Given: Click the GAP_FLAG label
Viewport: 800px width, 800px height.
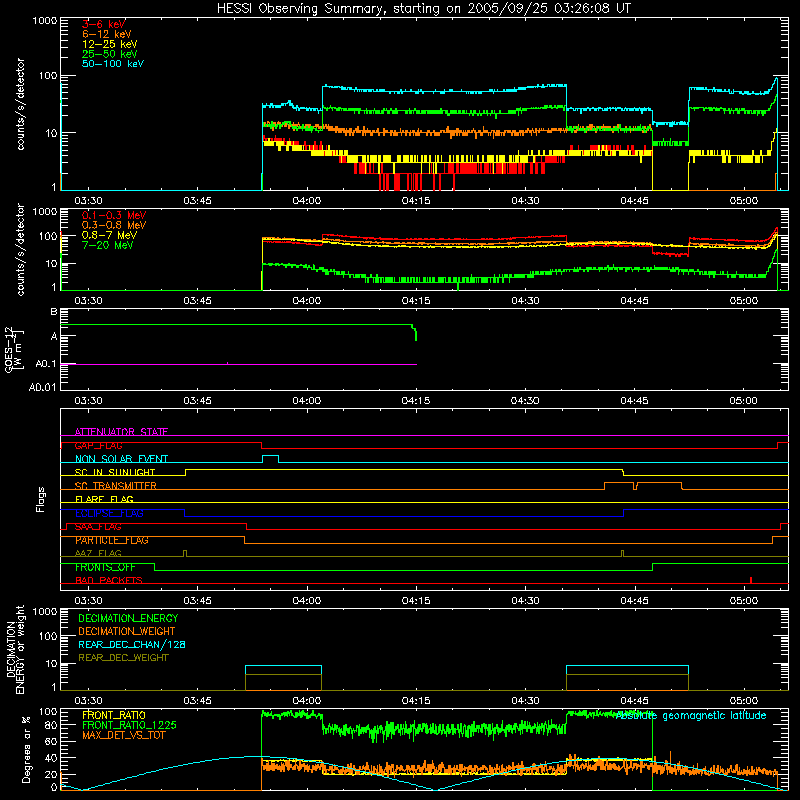Looking at the screenshot, I should click(98, 445).
